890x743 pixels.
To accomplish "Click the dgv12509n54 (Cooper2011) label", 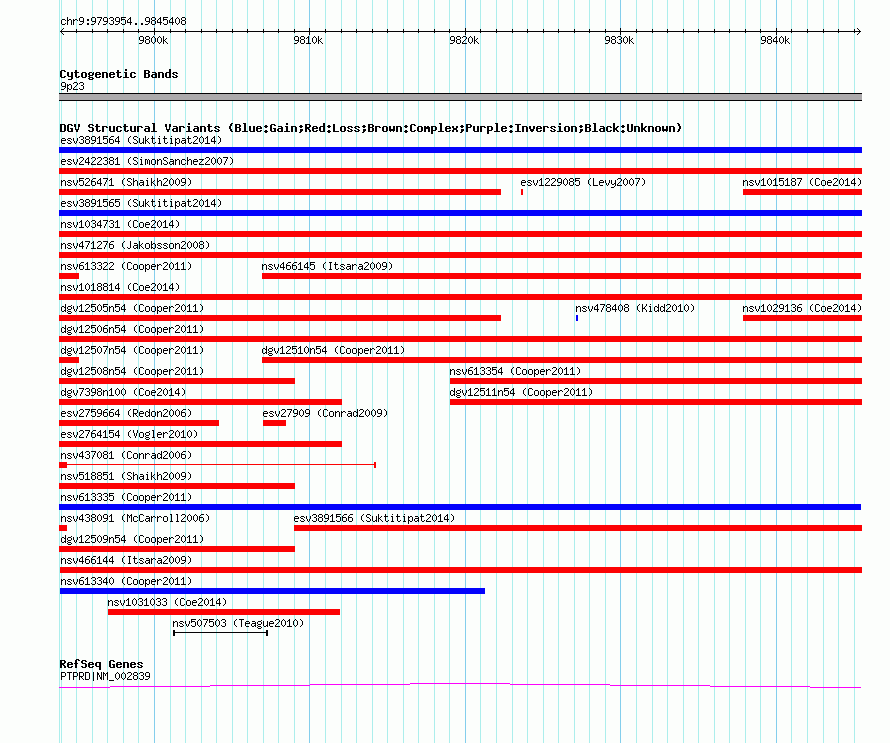I will point(132,539).
